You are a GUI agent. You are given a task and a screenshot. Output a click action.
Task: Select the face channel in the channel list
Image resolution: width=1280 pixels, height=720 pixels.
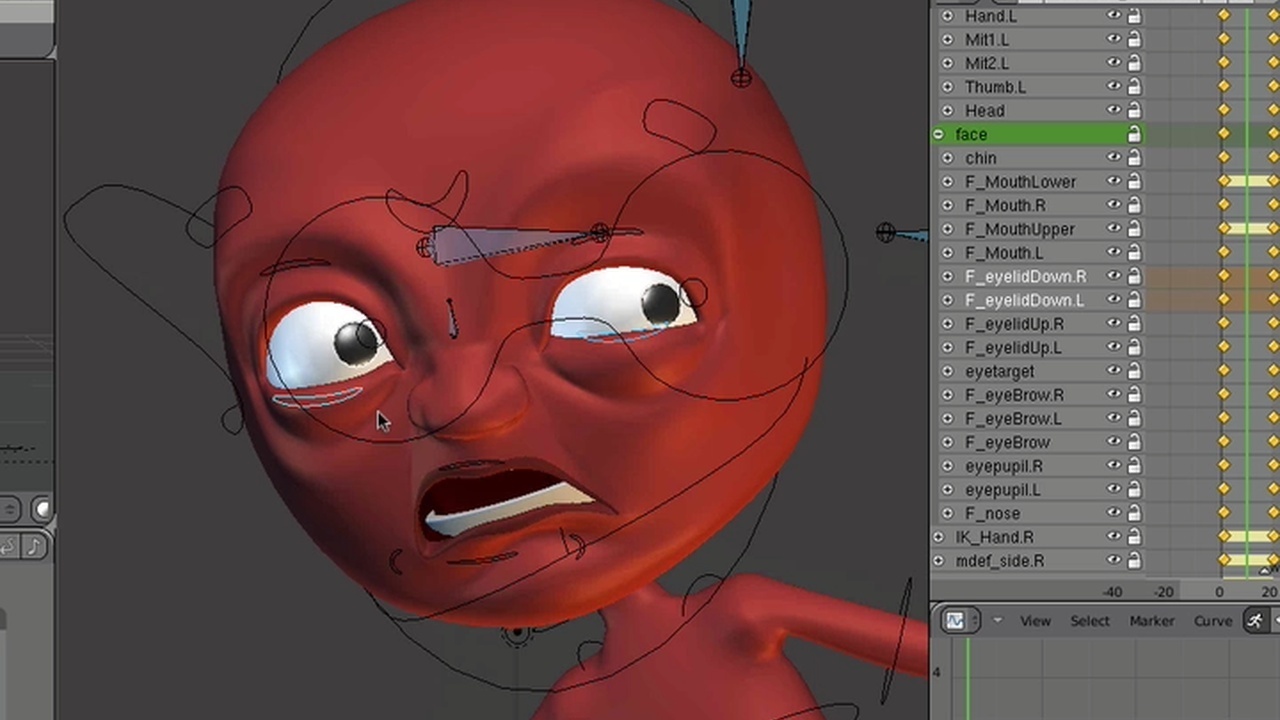(1010, 134)
